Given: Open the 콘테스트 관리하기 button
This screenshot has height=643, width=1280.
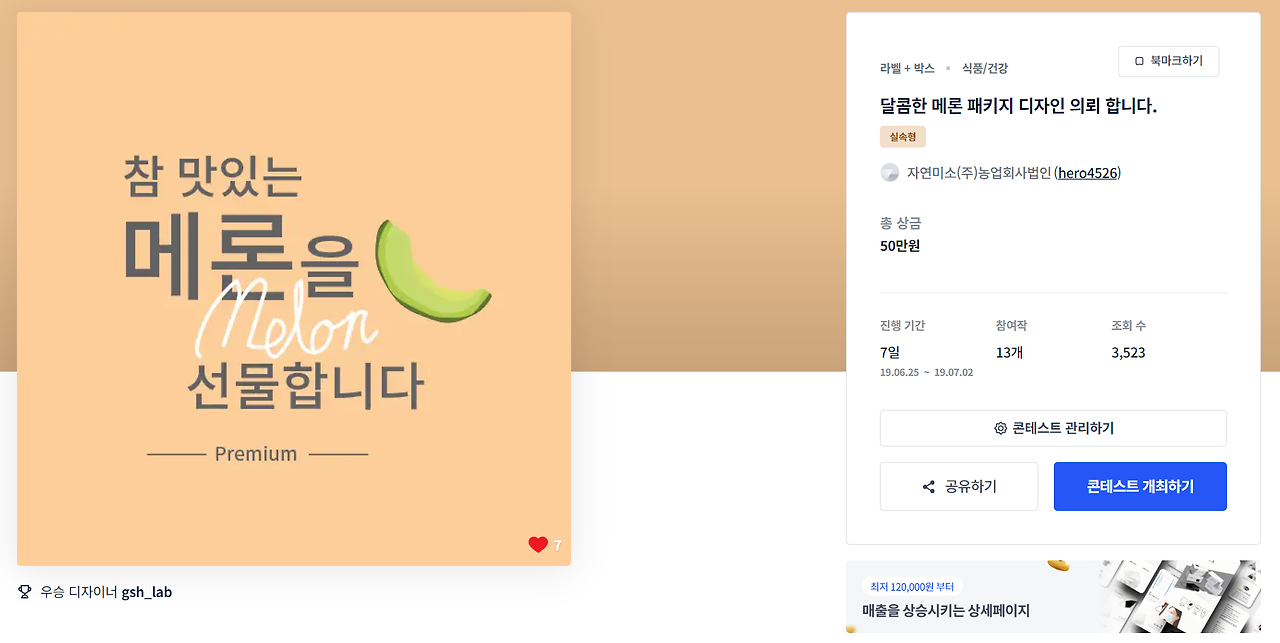Looking at the screenshot, I should pyautogui.click(x=1053, y=428).
